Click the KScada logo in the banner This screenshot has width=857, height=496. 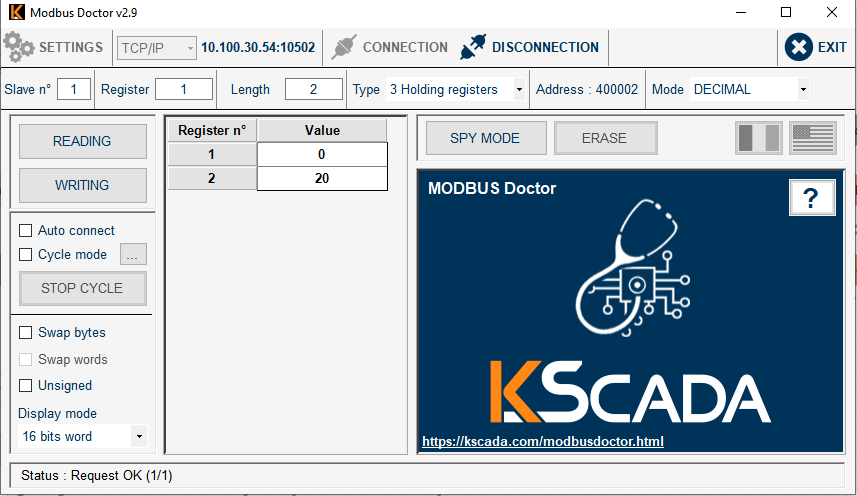[x=630, y=392]
